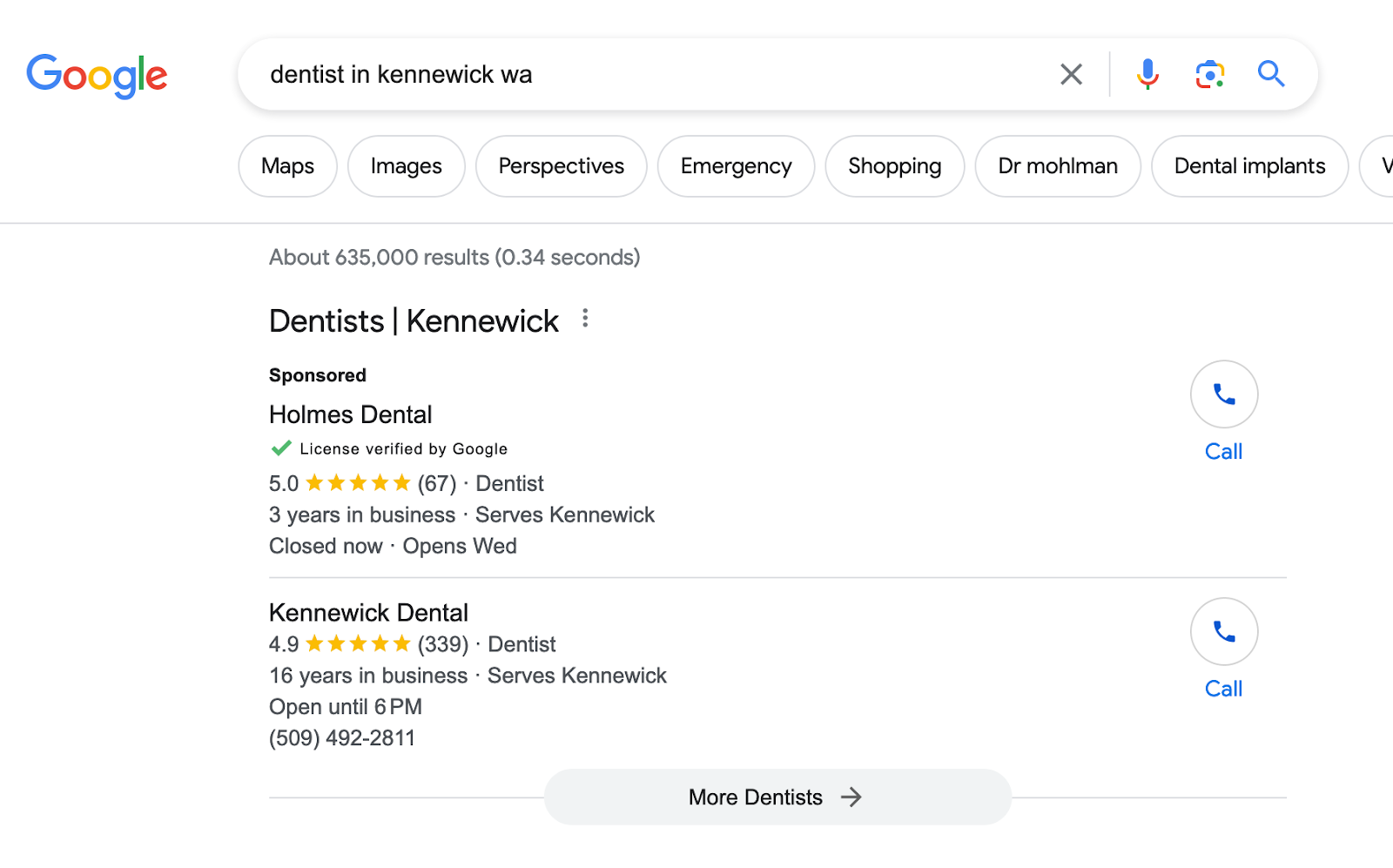
Task: Click phone number (509) 492-2811
Action: pos(342,738)
